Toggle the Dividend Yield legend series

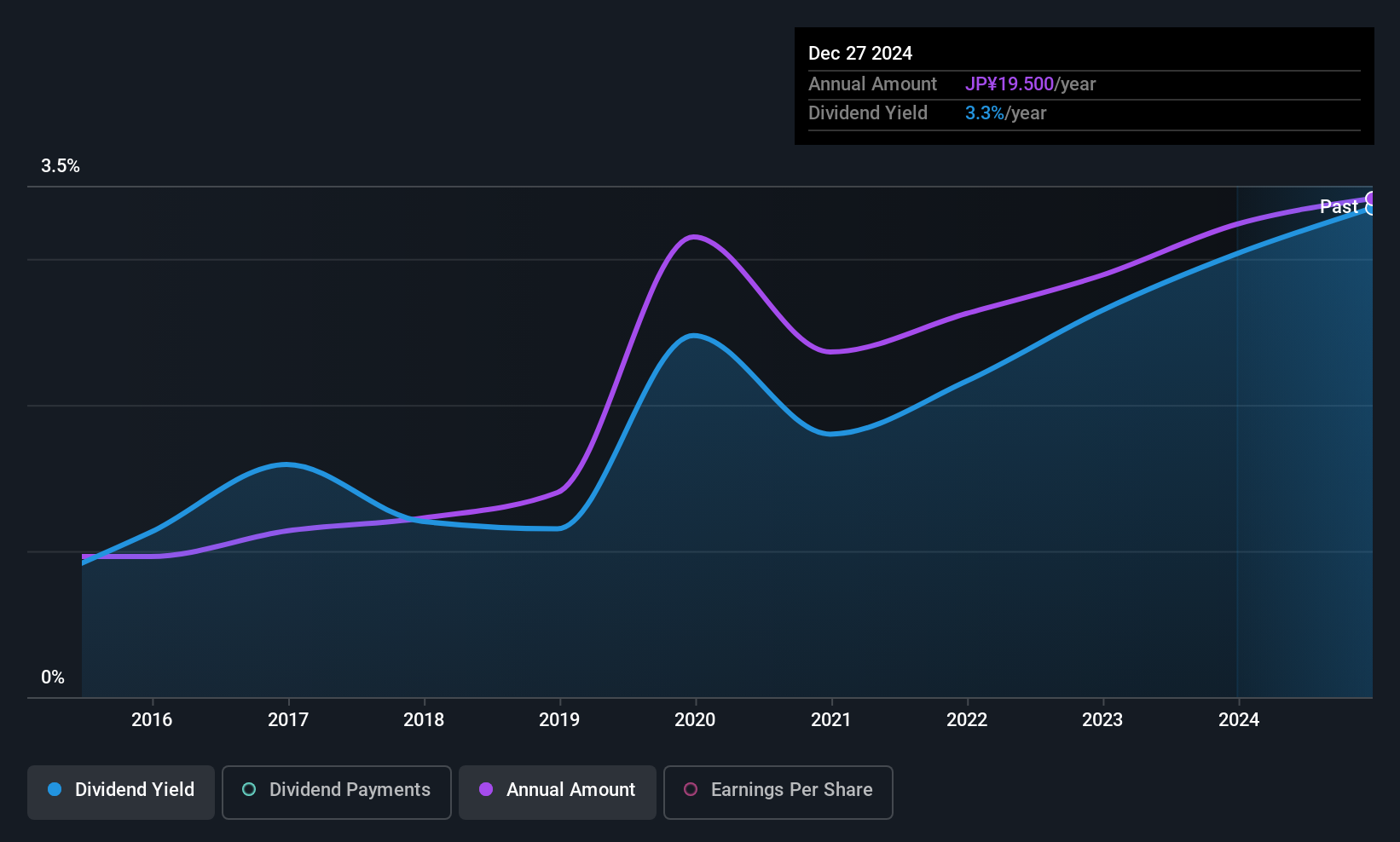coord(121,792)
